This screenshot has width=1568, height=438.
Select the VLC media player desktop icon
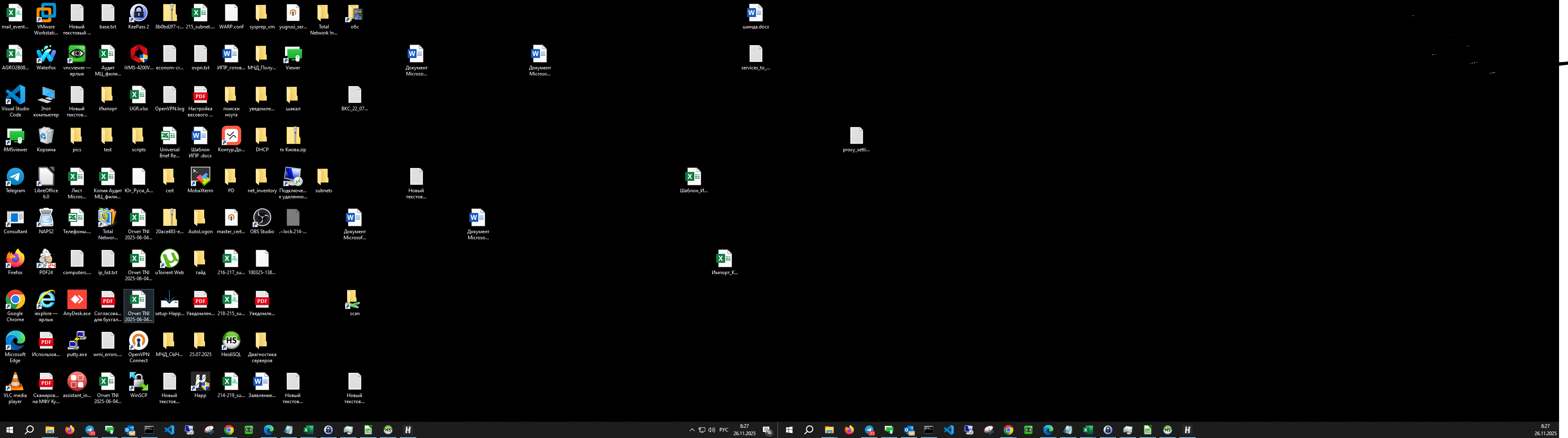[15, 382]
